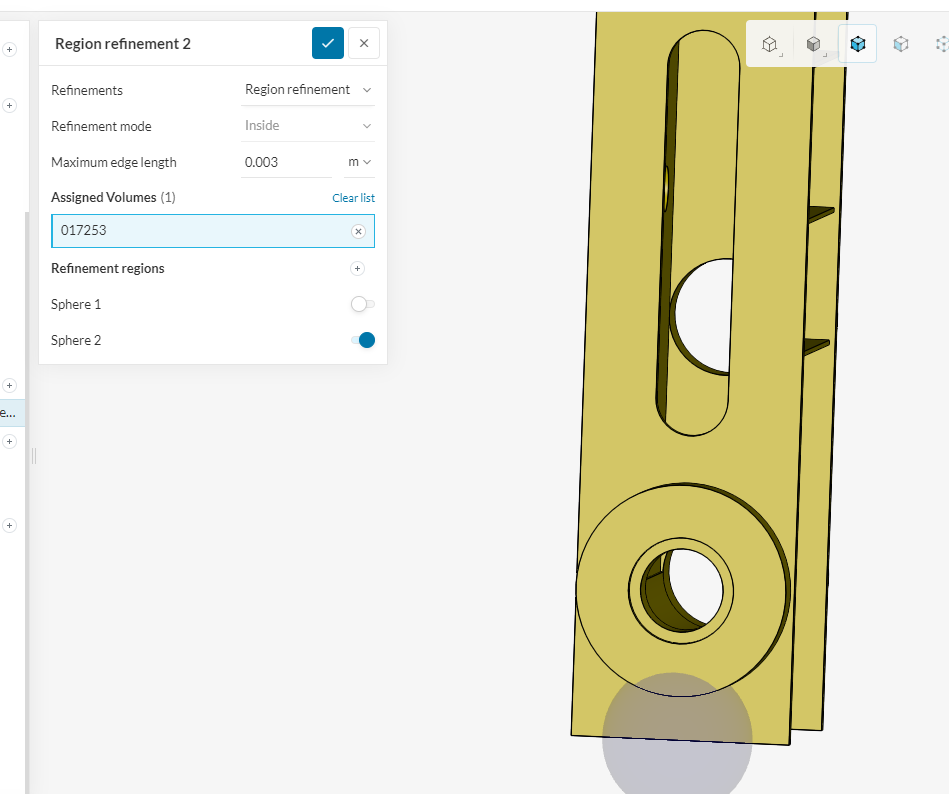
Task: Click the plus icon above highlighted tree row
Action: [10, 386]
